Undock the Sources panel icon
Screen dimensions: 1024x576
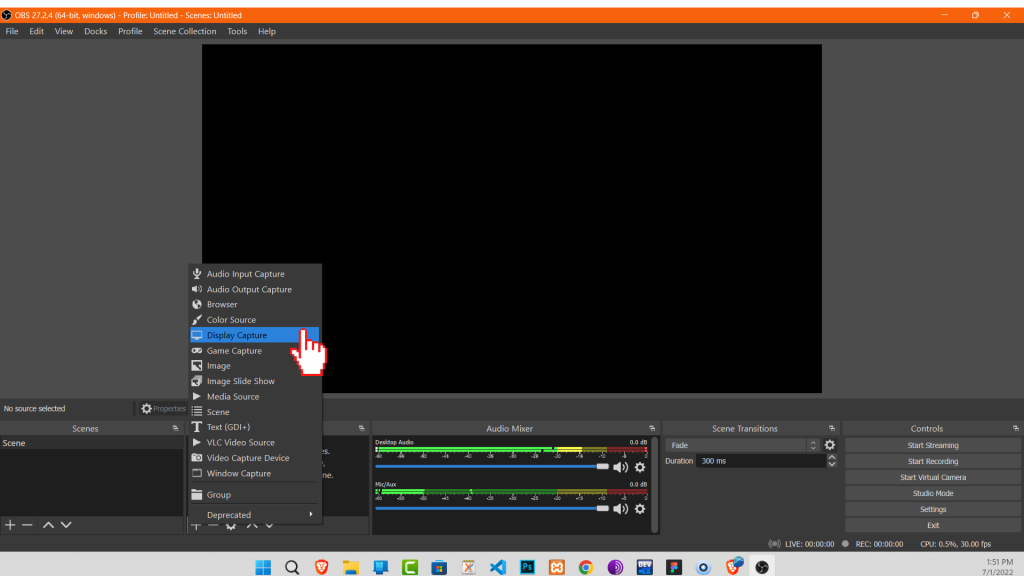click(361, 428)
